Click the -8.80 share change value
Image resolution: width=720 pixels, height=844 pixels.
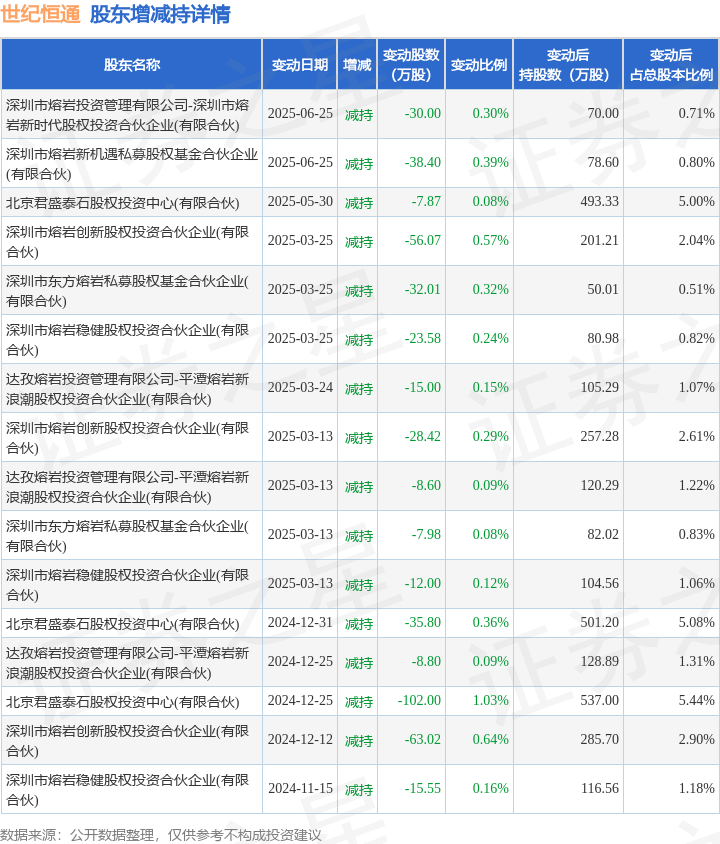[x=426, y=662]
